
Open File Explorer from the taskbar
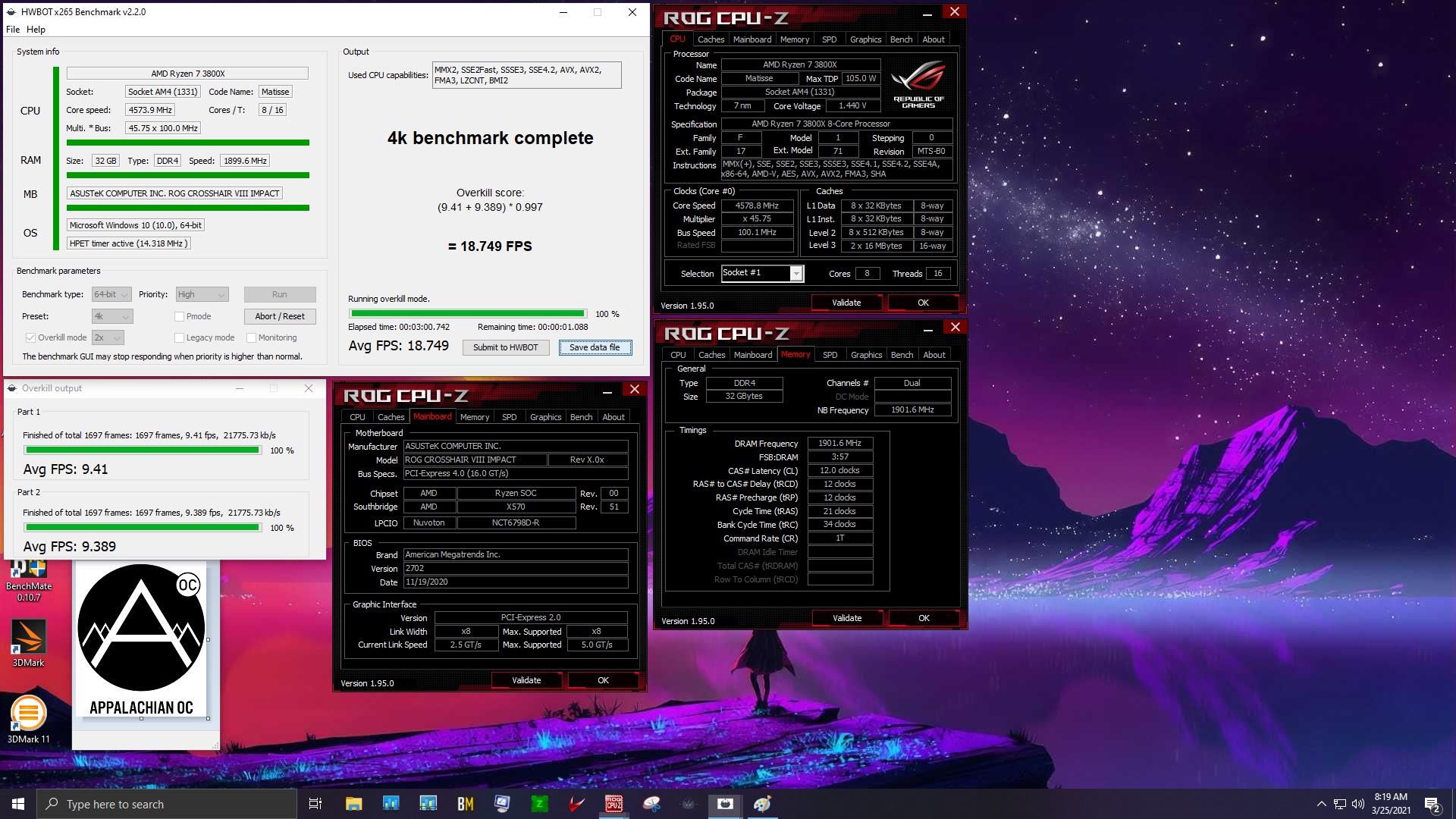coord(353,804)
